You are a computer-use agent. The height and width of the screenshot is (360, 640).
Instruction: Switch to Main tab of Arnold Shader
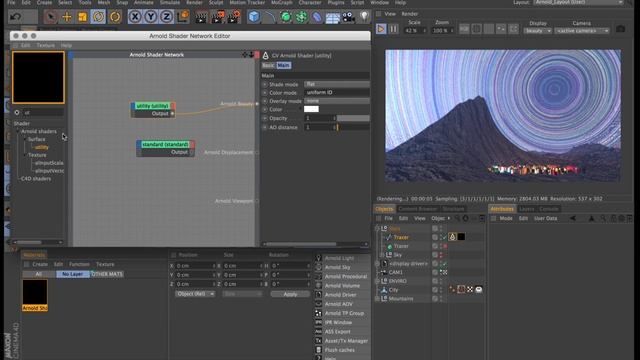point(283,65)
